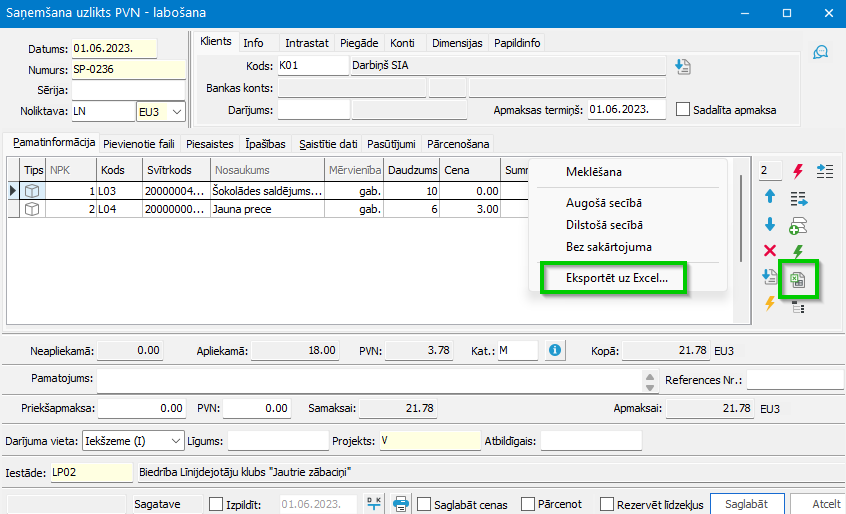Click the Saglabāt button
Viewport: 846px width, 514px height.
coord(747,504)
